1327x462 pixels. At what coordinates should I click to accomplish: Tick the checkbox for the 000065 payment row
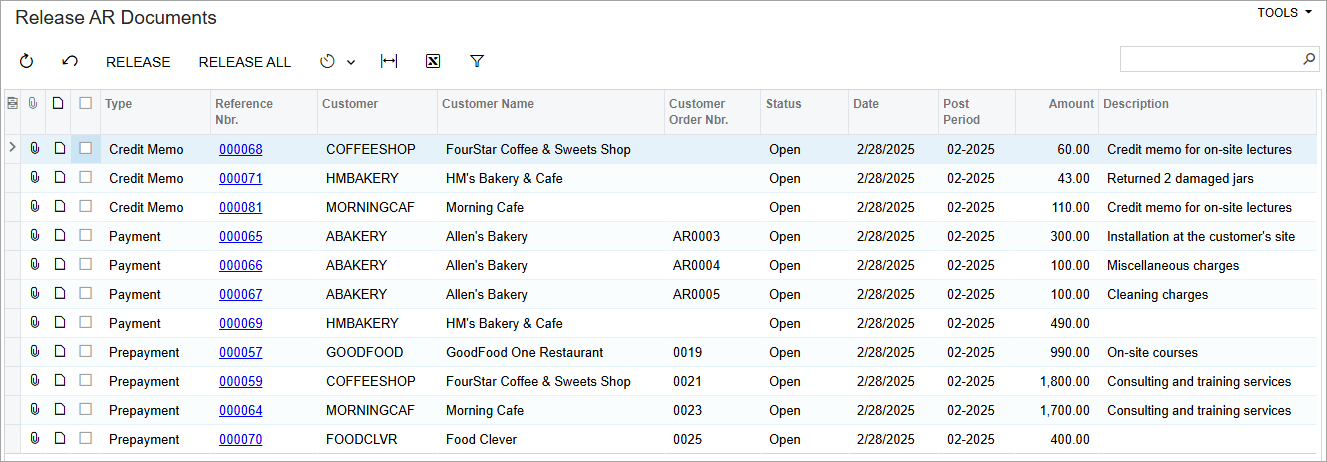(x=86, y=236)
